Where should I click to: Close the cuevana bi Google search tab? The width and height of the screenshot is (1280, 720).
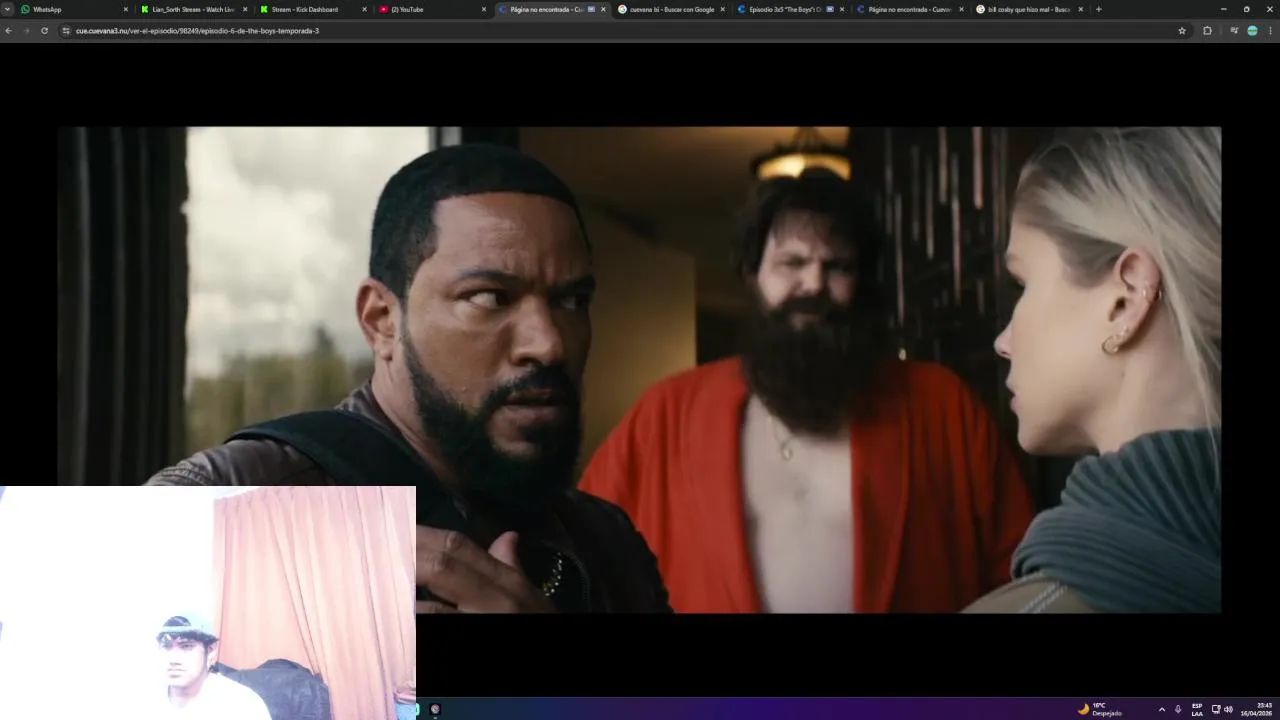[722, 9]
